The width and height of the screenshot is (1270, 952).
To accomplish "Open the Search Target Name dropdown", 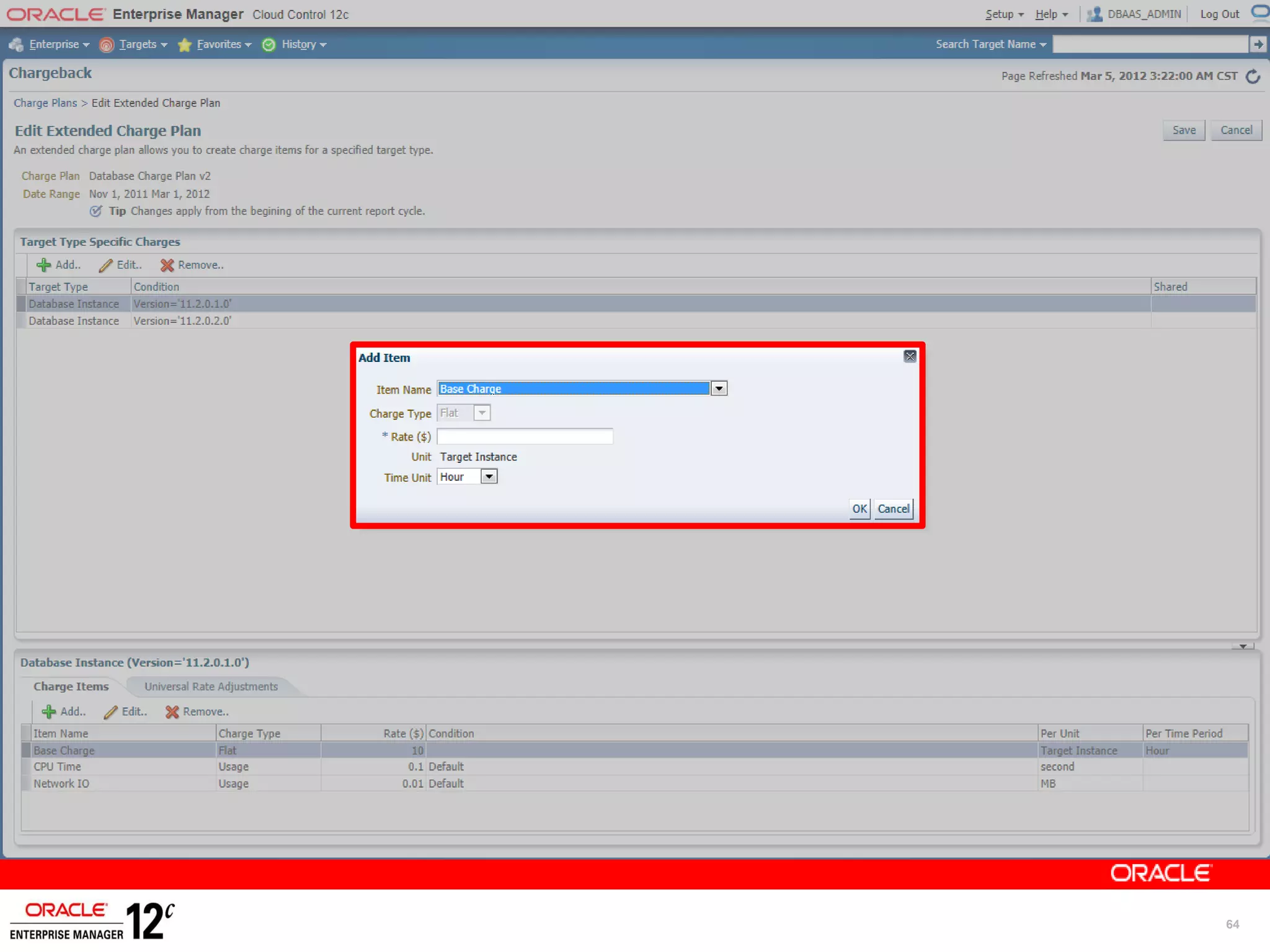I will [x=990, y=45].
